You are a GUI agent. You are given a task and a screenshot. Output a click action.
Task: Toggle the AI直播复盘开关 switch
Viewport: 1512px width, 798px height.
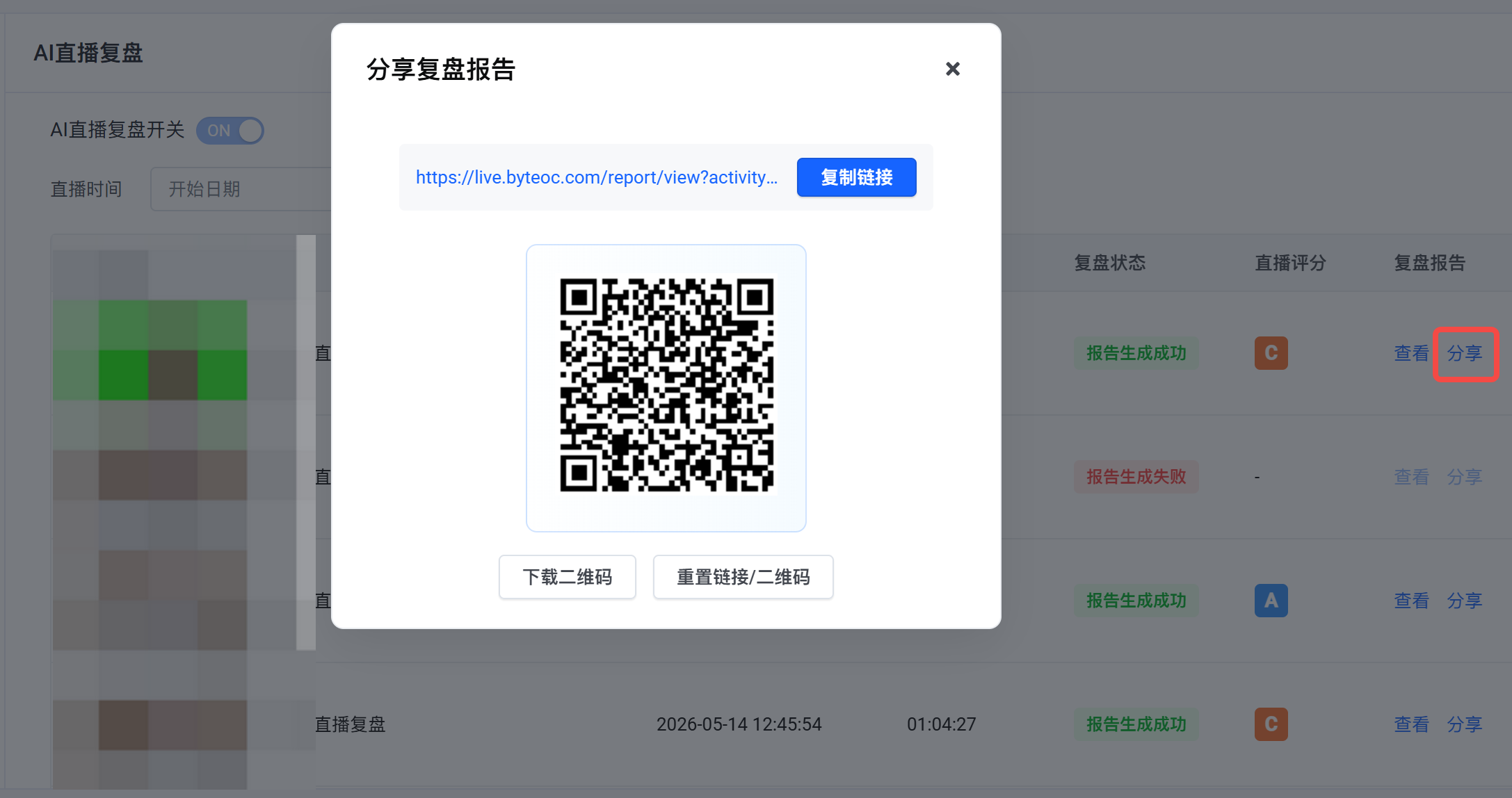[230, 131]
